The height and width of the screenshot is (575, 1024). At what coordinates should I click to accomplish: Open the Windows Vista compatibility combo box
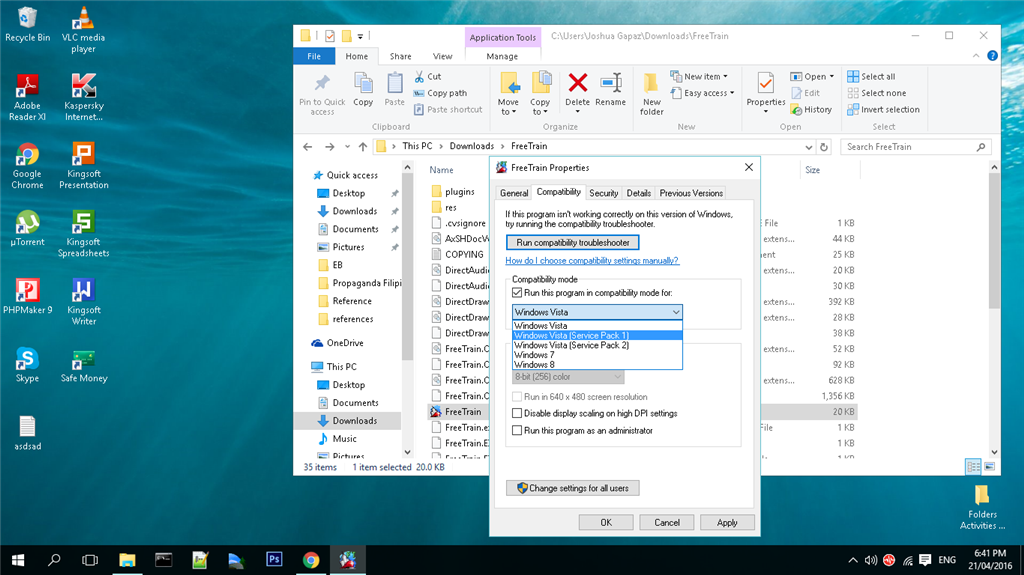pos(597,312)
